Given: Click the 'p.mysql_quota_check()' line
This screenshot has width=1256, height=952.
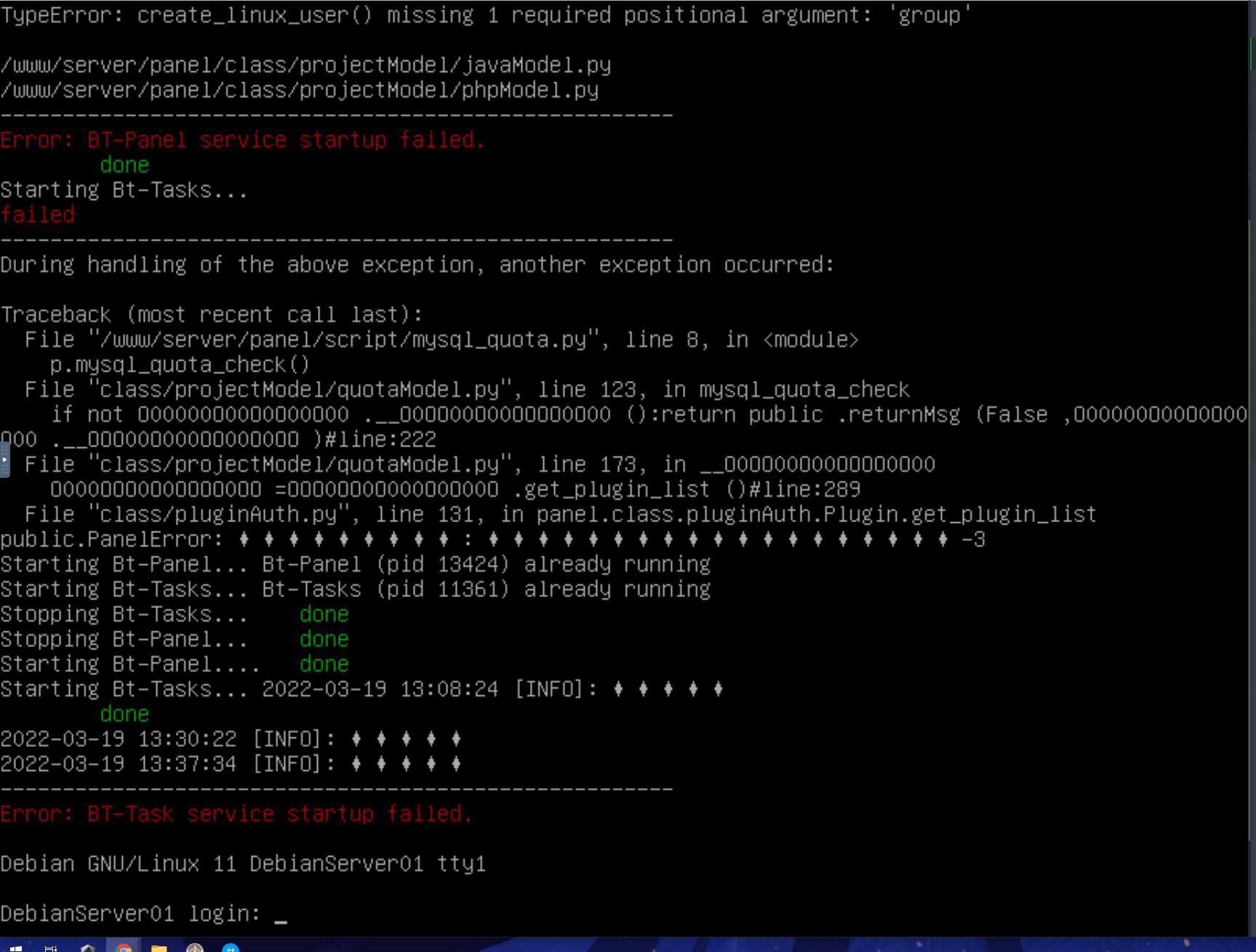Looking at the screenshot, I should click(180, 364).
